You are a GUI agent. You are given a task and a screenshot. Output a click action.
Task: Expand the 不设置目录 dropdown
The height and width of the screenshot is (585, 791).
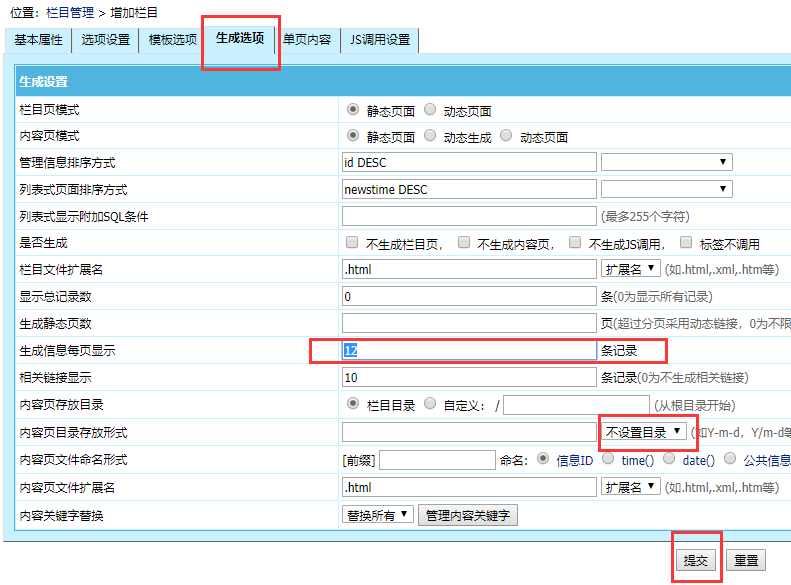[x=644, y=432]
